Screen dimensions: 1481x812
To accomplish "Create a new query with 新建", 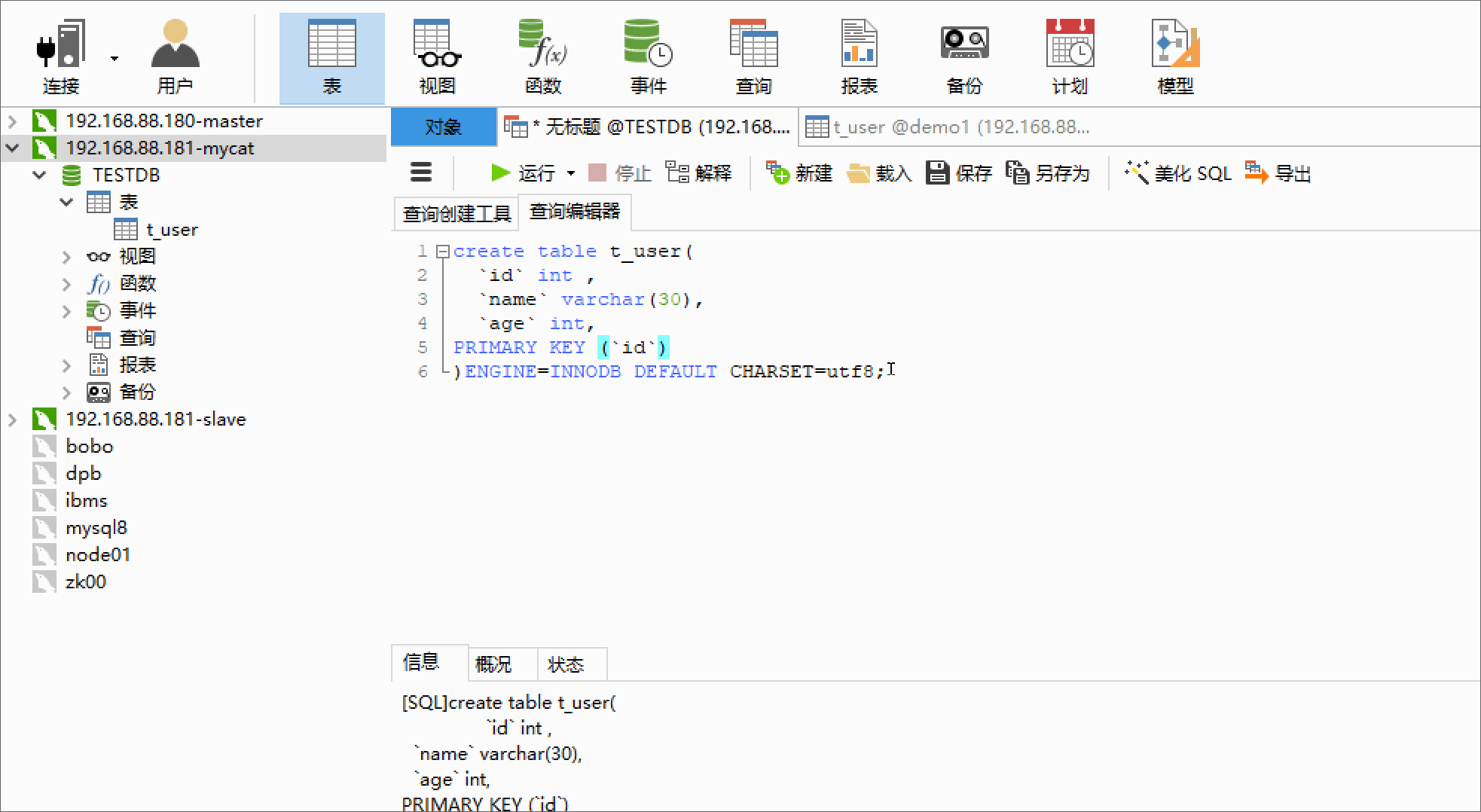I will (x=799, y=173).
